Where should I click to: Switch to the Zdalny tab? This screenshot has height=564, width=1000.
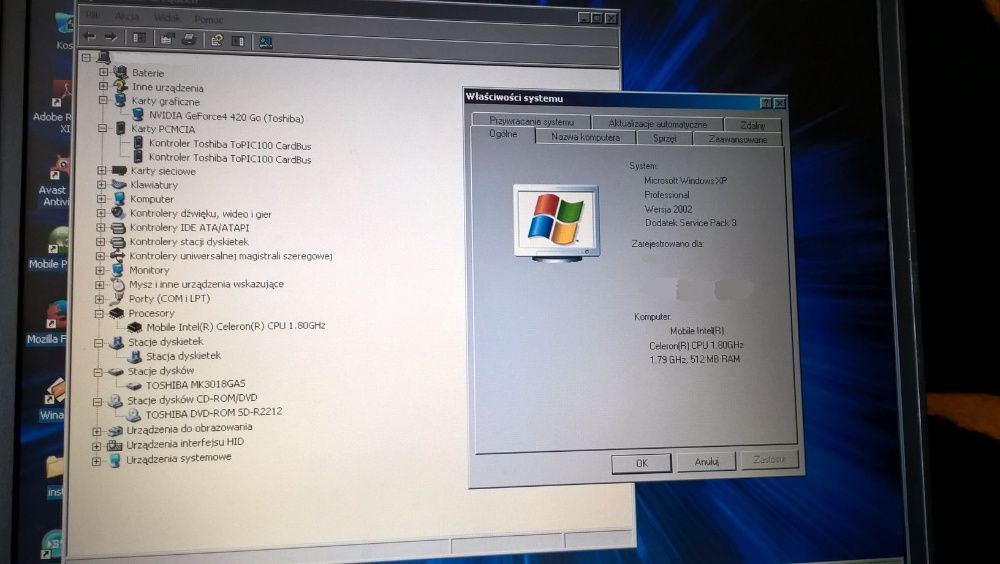pos(753,125)
